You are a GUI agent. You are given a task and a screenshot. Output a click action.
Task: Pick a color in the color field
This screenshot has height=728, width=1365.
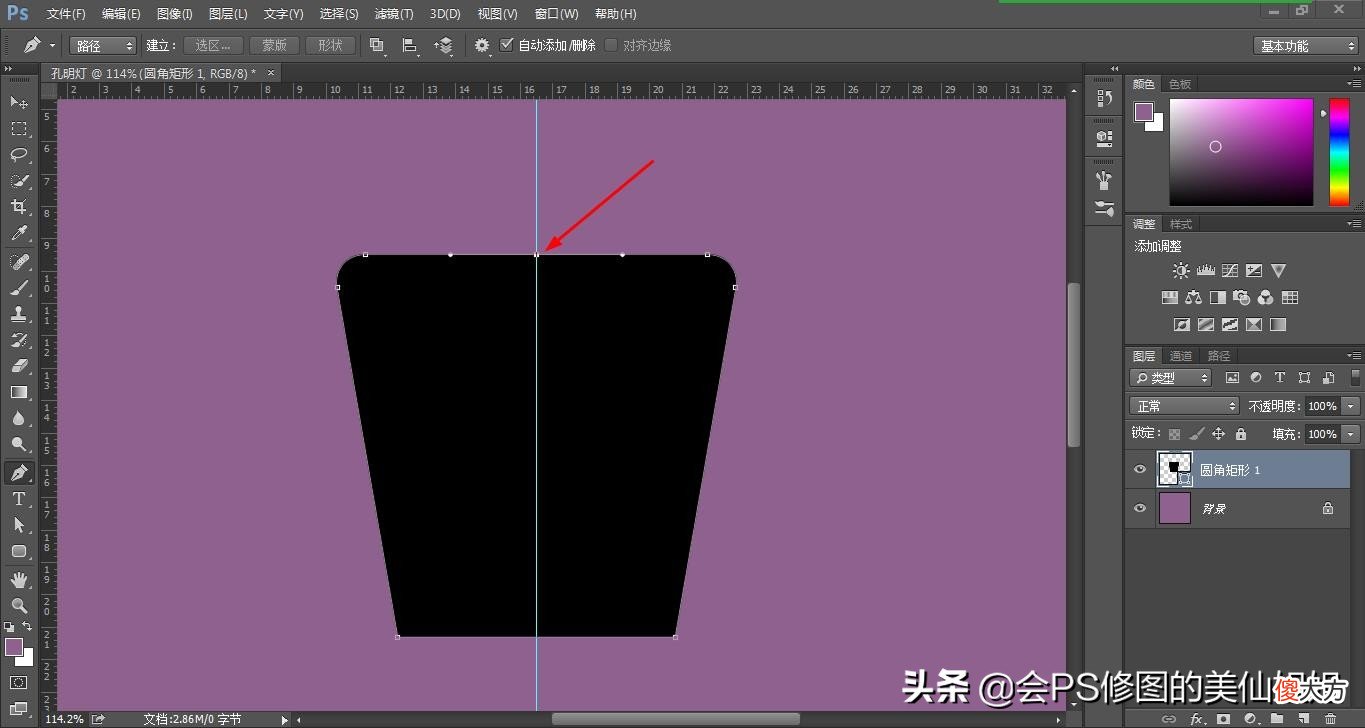click(1241, 152)
